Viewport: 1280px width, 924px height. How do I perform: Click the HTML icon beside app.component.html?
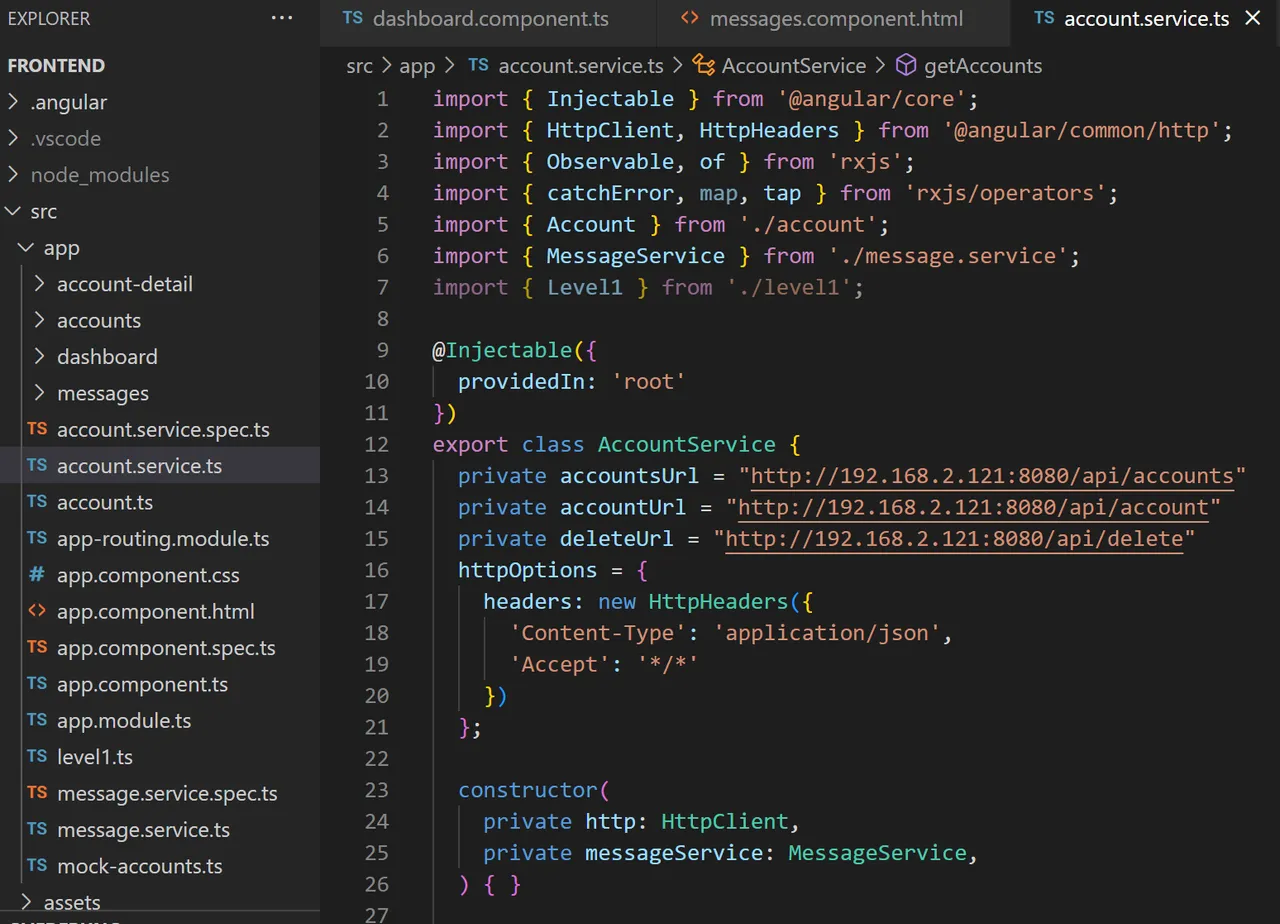pyautogui.click(x=37, y=611)
